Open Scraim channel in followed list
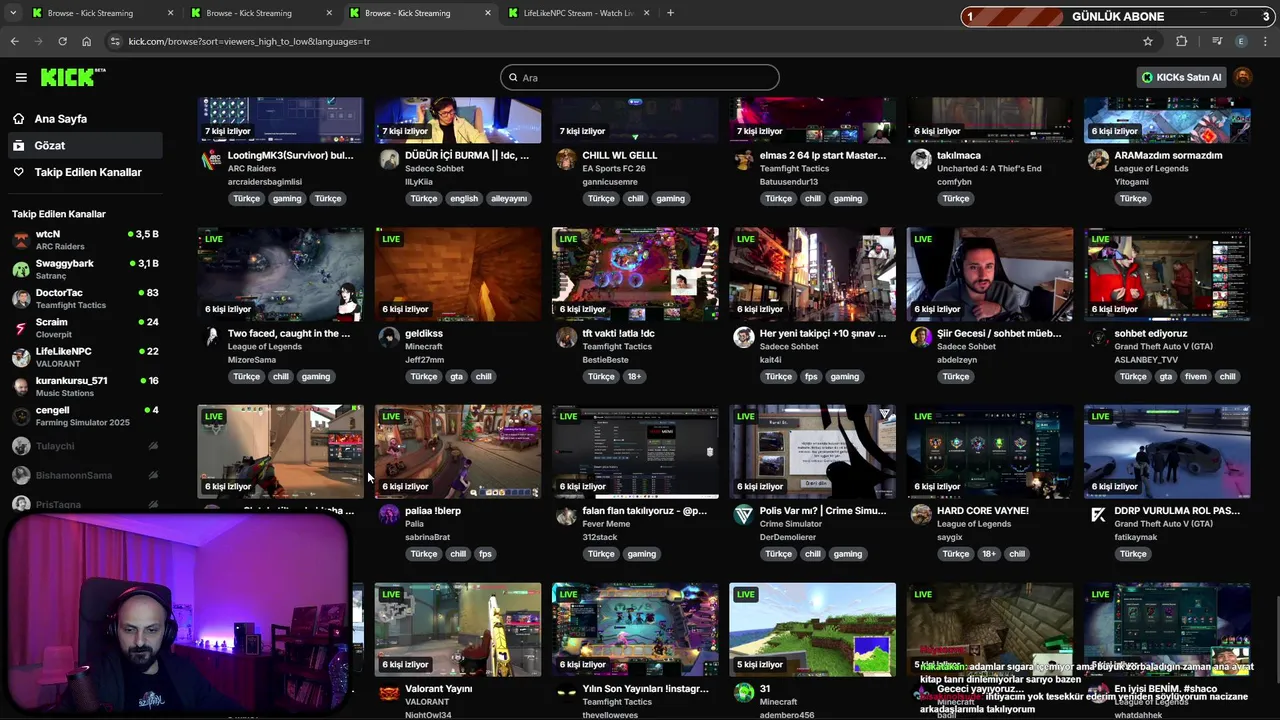This screenshot has width=1280, height=720. pyautogui.click(x=85, y=327)
